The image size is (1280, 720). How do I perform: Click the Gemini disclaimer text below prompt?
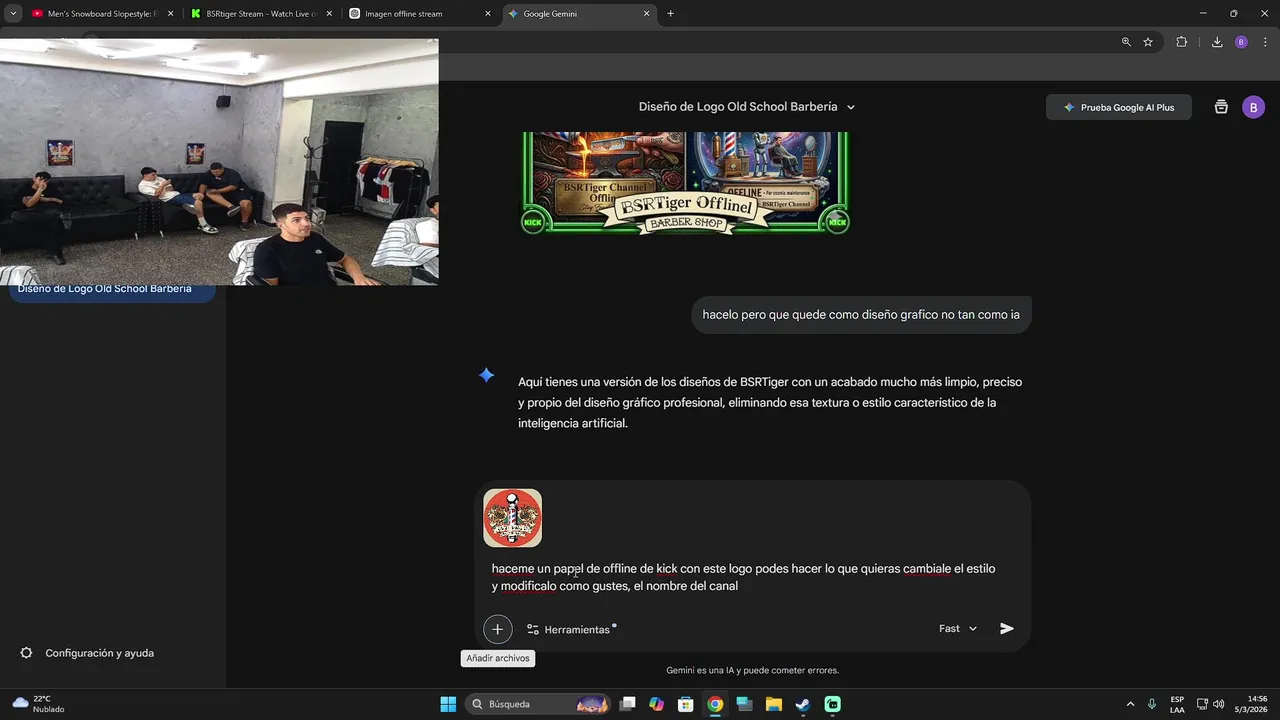click(x=752, y=670)
